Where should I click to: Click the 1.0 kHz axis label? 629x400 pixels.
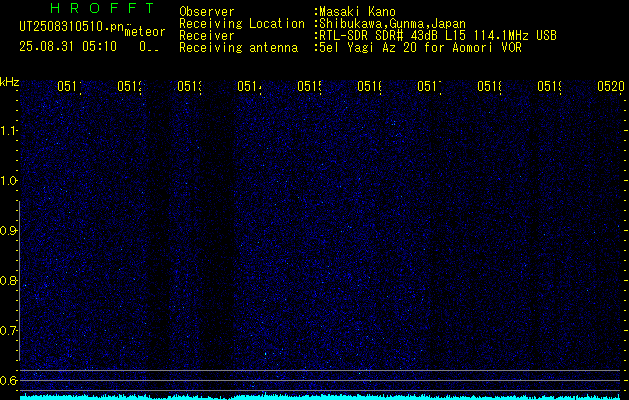(x=8, y=181)
